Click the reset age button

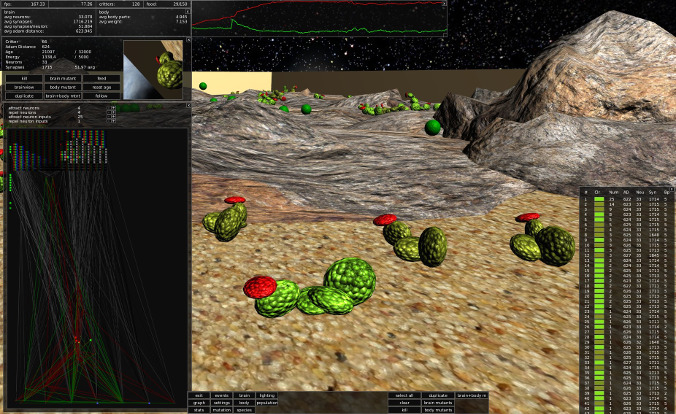pyautogui.click(x=102, y=87)
